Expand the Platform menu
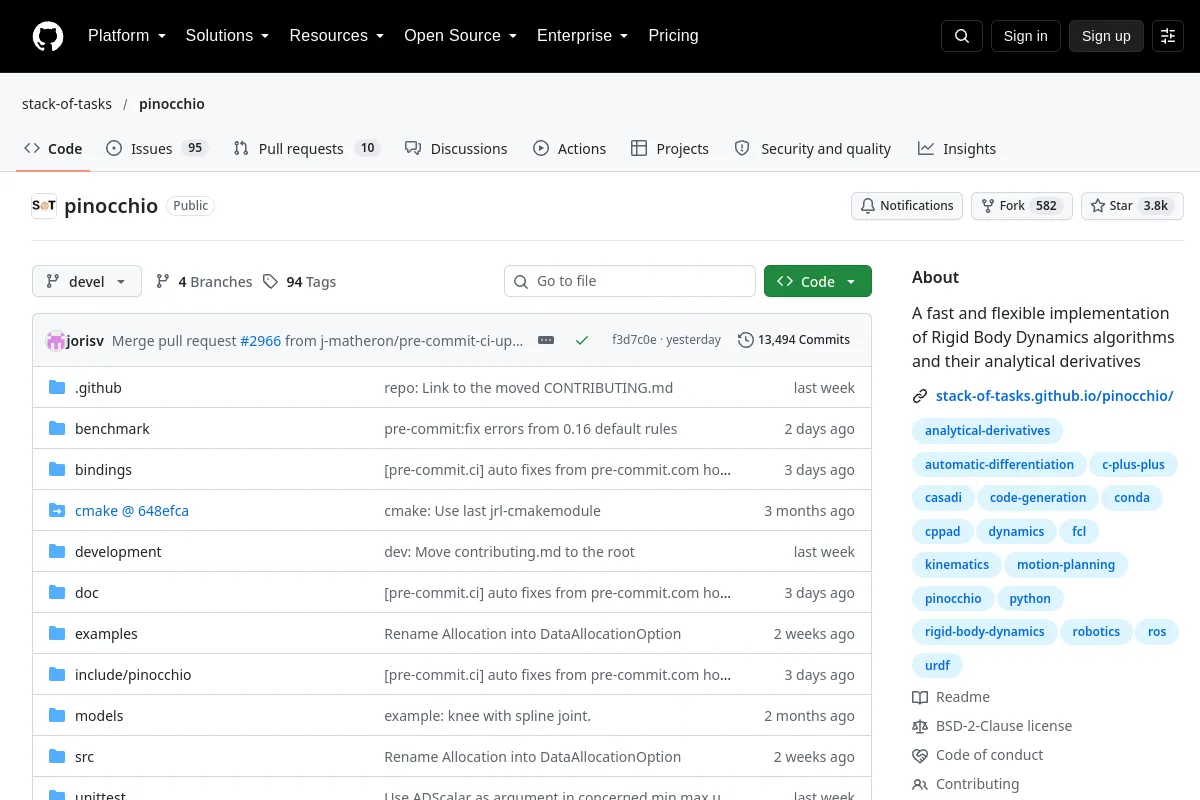The height and width of the screenshot is (800, 1200). click(x=126, y=36)
